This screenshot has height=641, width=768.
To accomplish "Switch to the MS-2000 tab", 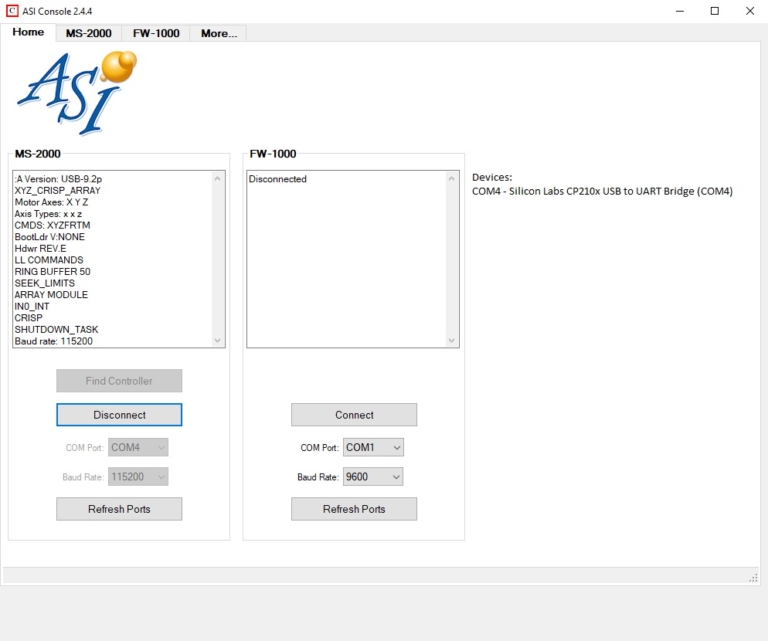I will point(89,33).
